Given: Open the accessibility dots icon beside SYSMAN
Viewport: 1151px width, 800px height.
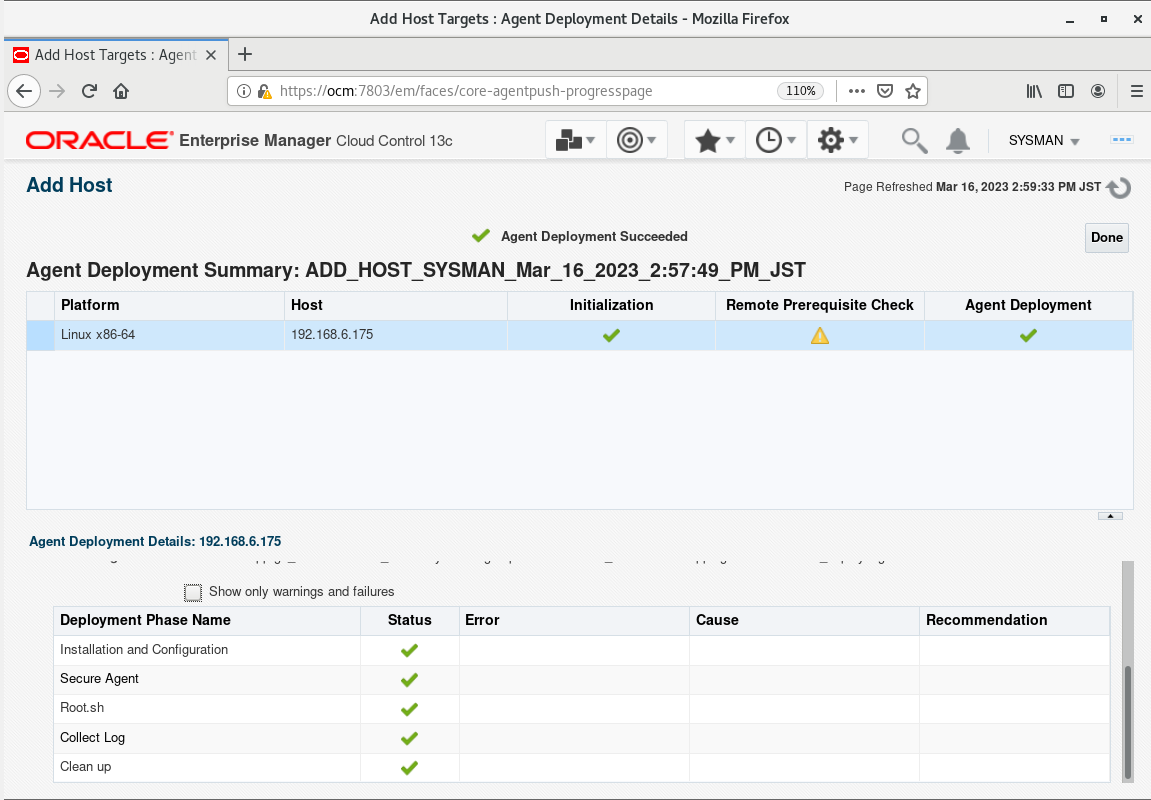Looking at the screenshot, I should click(1122, 139).
